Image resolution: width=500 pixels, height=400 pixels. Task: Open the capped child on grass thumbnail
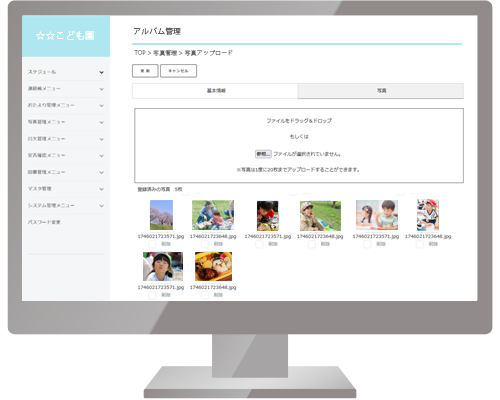tap(320, 216)
